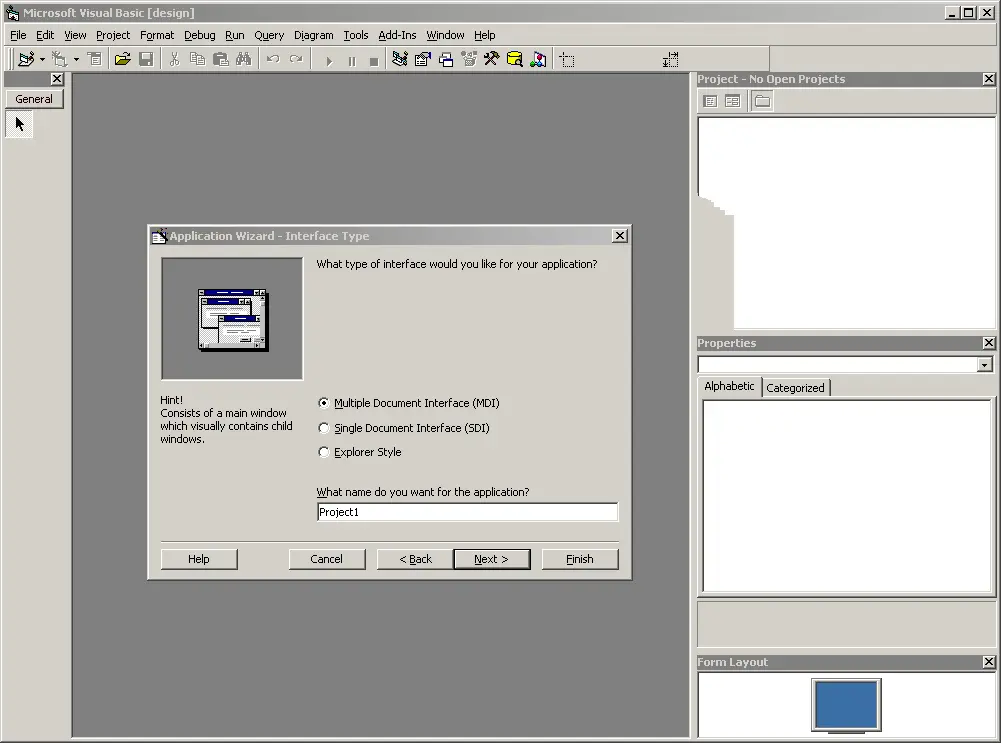This screenshot has width=1001, height=743.
Task: Click the End stop button
Action: (374, 61)
